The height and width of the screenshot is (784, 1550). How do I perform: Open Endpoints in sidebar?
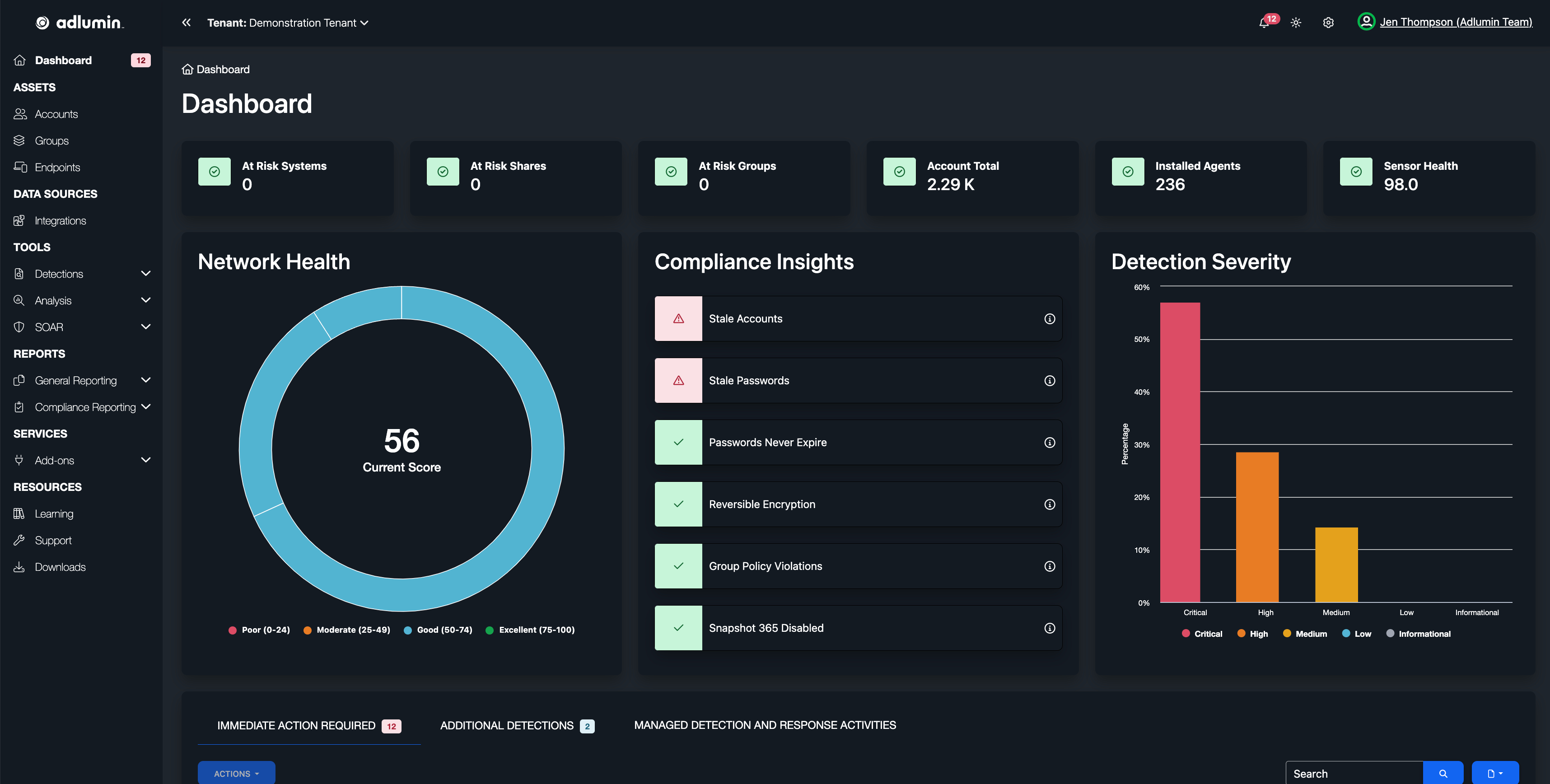point(57,167)
